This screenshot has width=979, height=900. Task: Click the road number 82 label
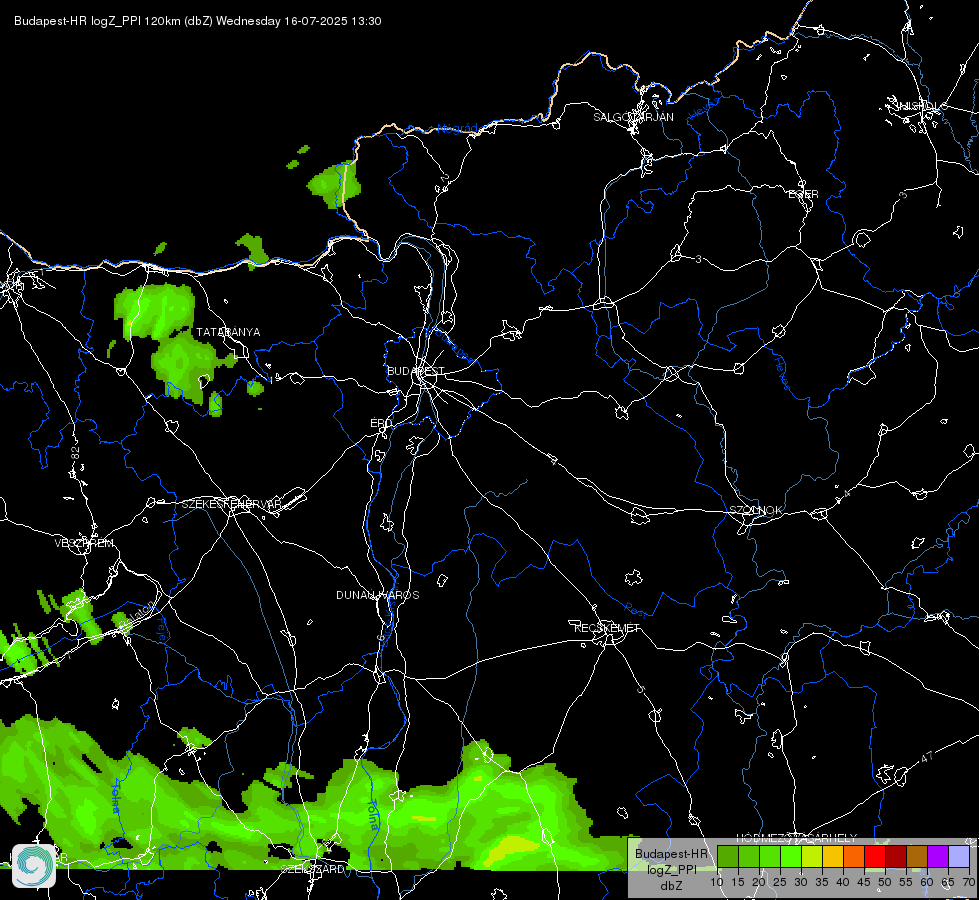coord(76,453)
